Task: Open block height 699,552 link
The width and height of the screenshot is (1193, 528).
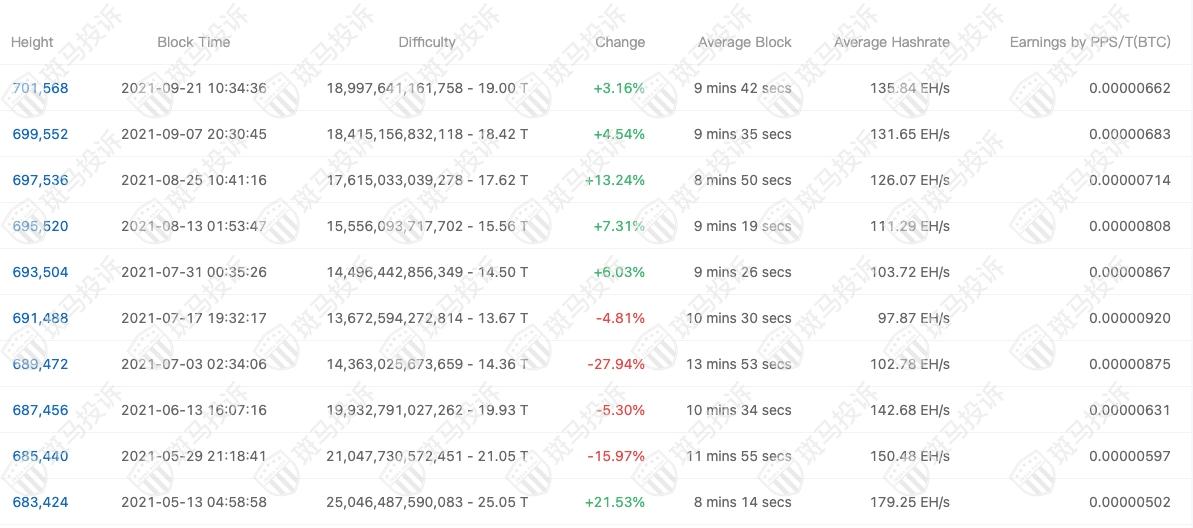Action: point(40,134)
